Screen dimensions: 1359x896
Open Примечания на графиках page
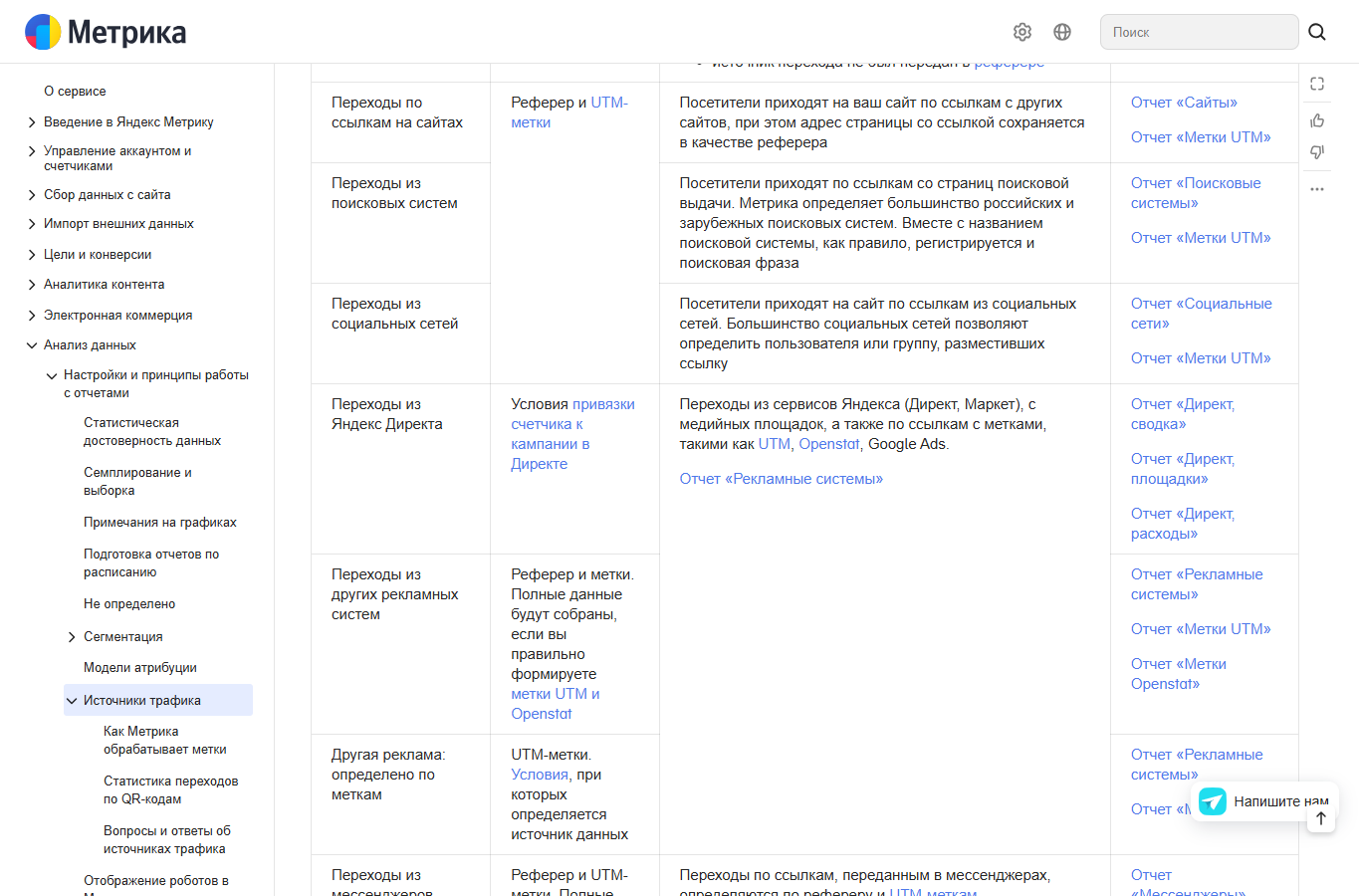160,523
